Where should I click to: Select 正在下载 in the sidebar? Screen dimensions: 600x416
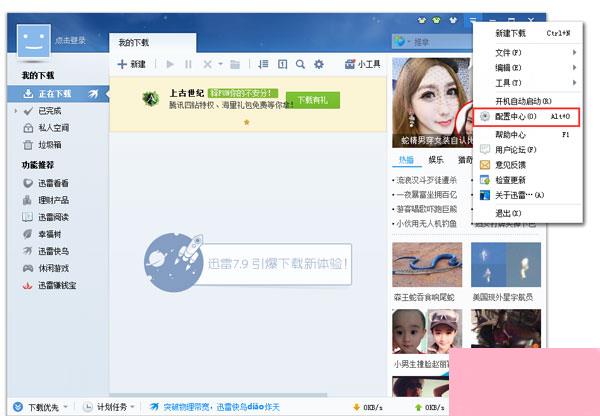[58, 93]
